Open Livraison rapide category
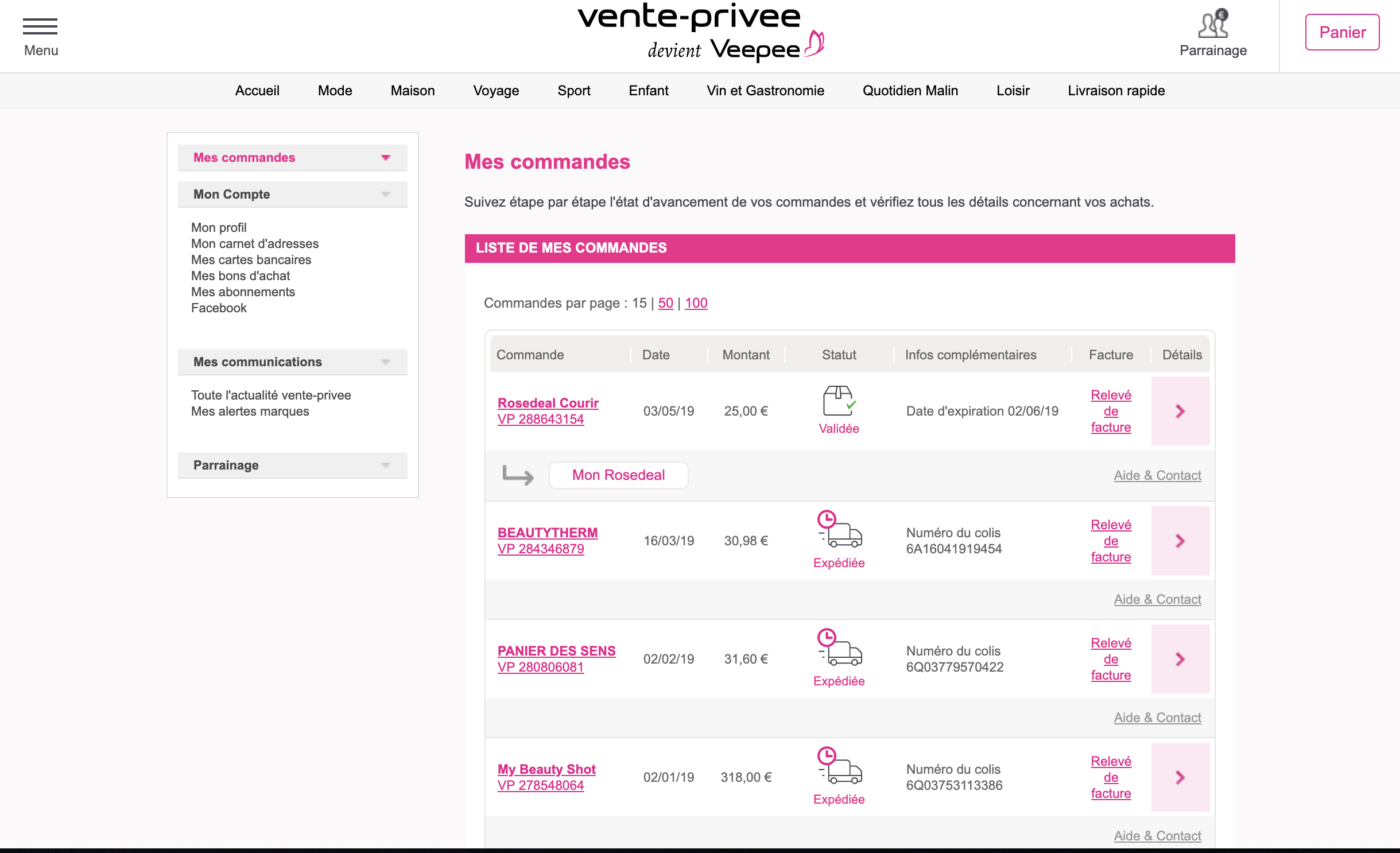1400x853 pixels. click(x=1116, y=91)
